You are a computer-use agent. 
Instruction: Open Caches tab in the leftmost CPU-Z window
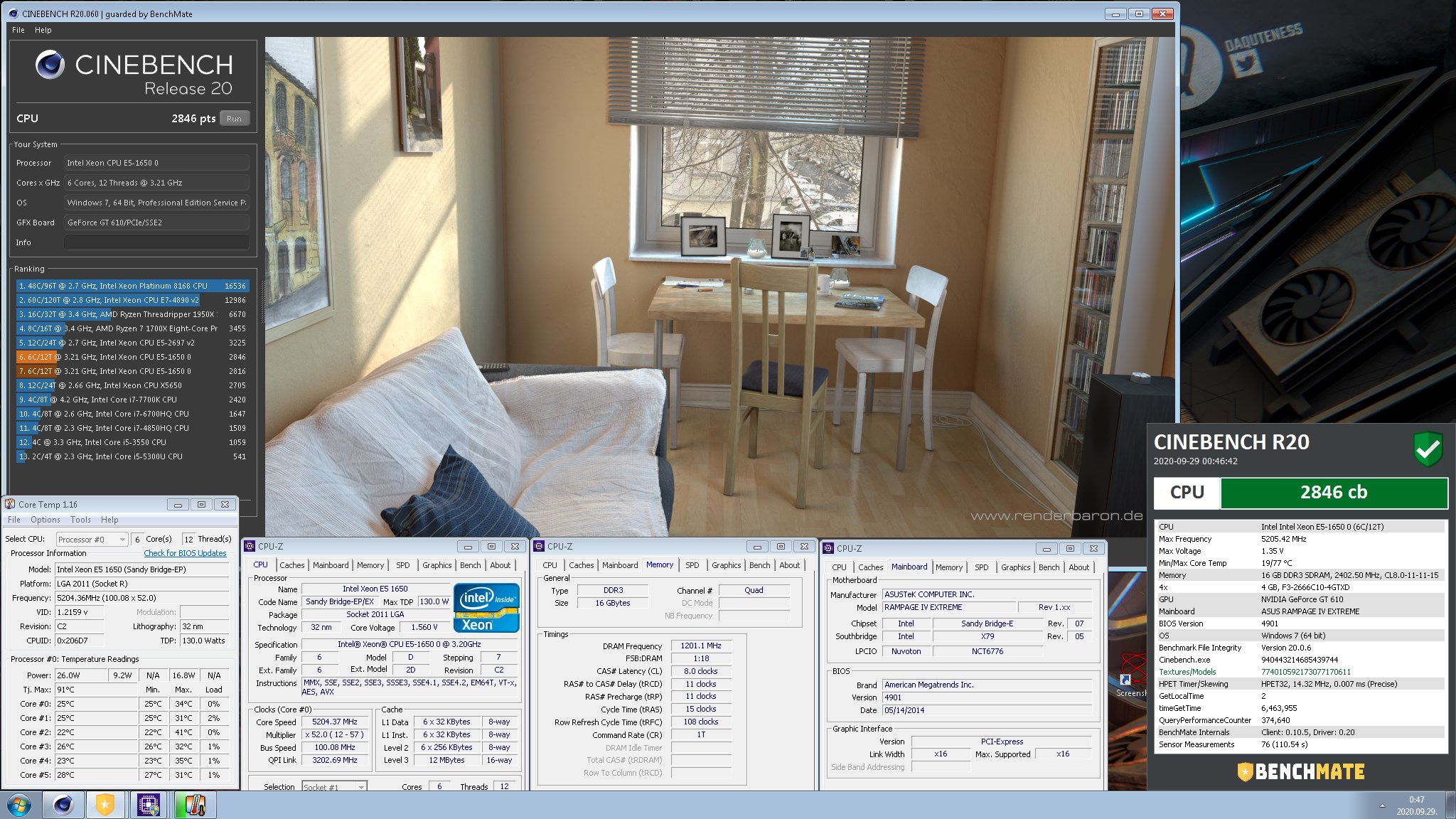pos(291,565)
